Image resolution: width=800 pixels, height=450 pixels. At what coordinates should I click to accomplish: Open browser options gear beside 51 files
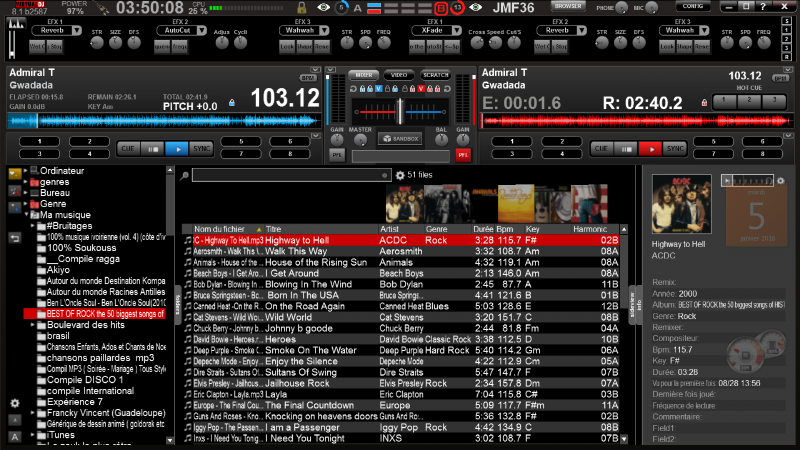400,175
